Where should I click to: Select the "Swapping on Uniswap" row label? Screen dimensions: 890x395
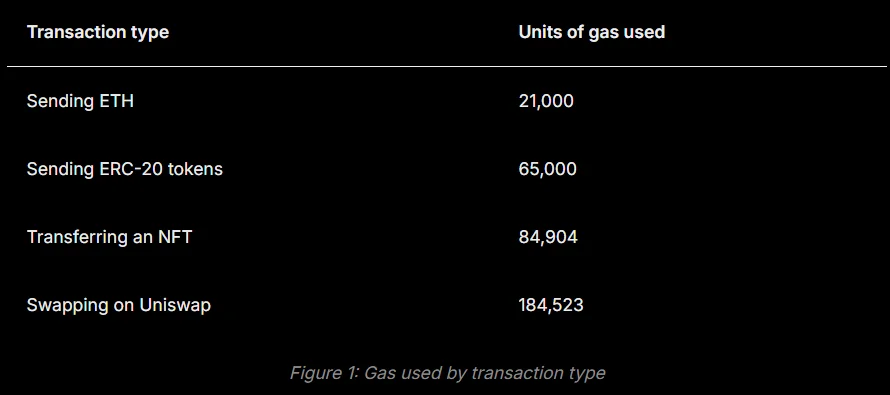pyautogui.click(x=119, y=305)
